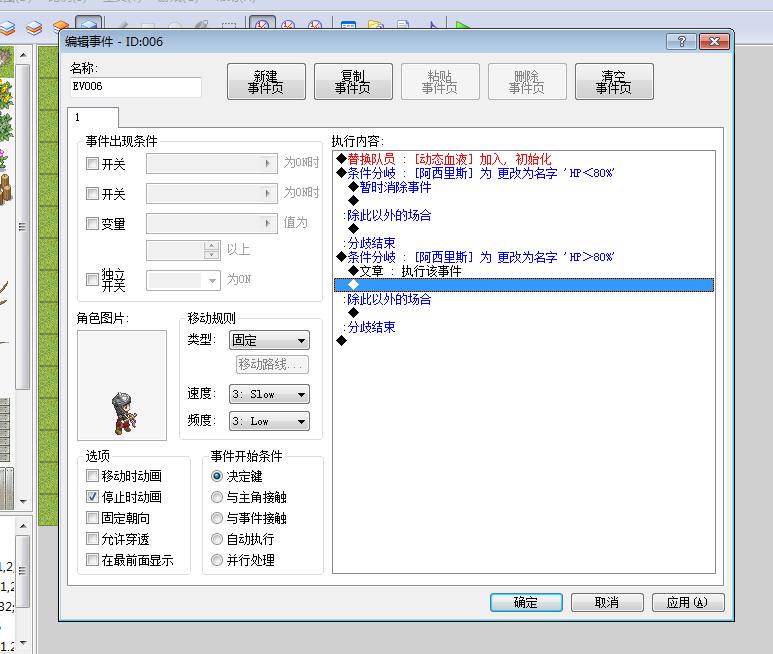The height and width of the screenshot is (654, 773).
Task: Enable the first 开关 condition checkbox
Action: pos(92,164)
